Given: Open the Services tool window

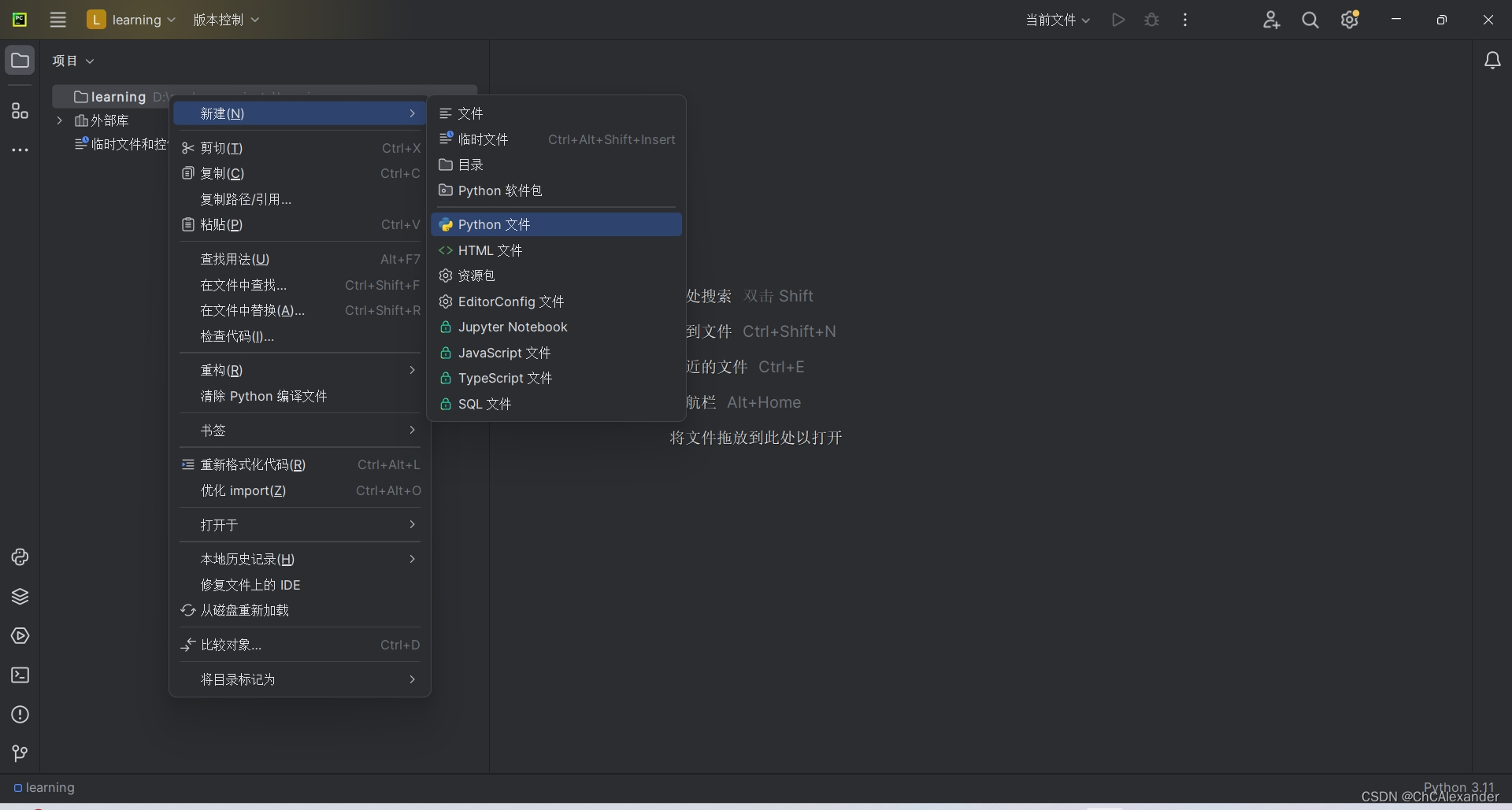Looking at the screenshot, I should [x=20, y=636].
